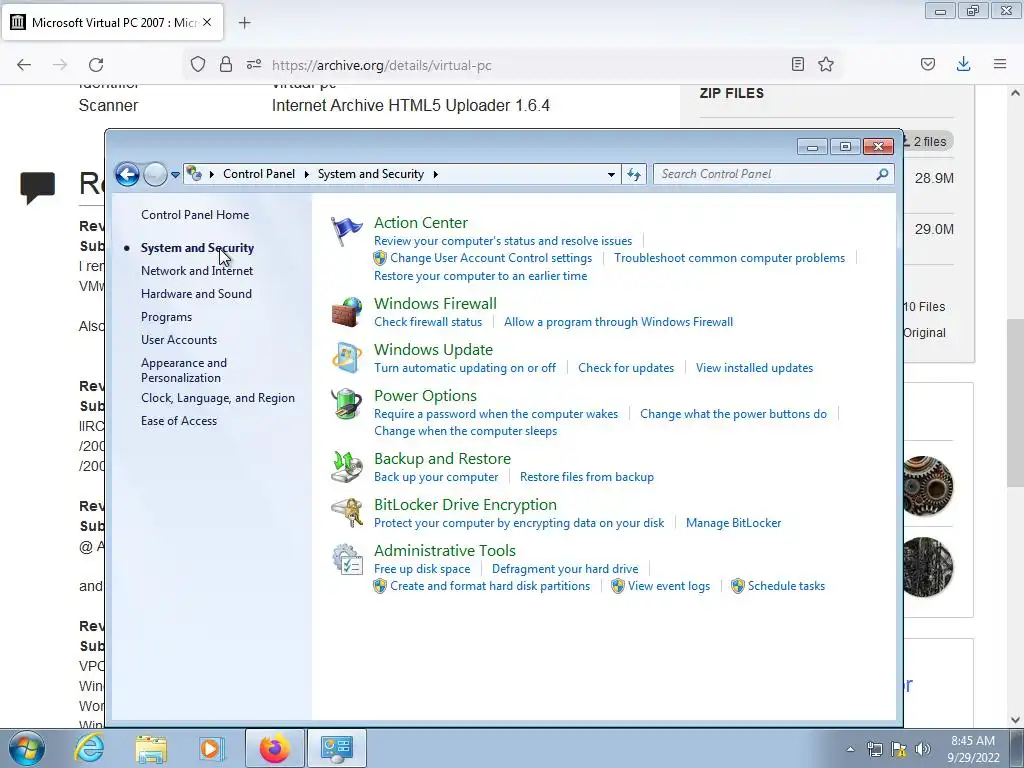Show hidden system tray icons

(850, 749)
